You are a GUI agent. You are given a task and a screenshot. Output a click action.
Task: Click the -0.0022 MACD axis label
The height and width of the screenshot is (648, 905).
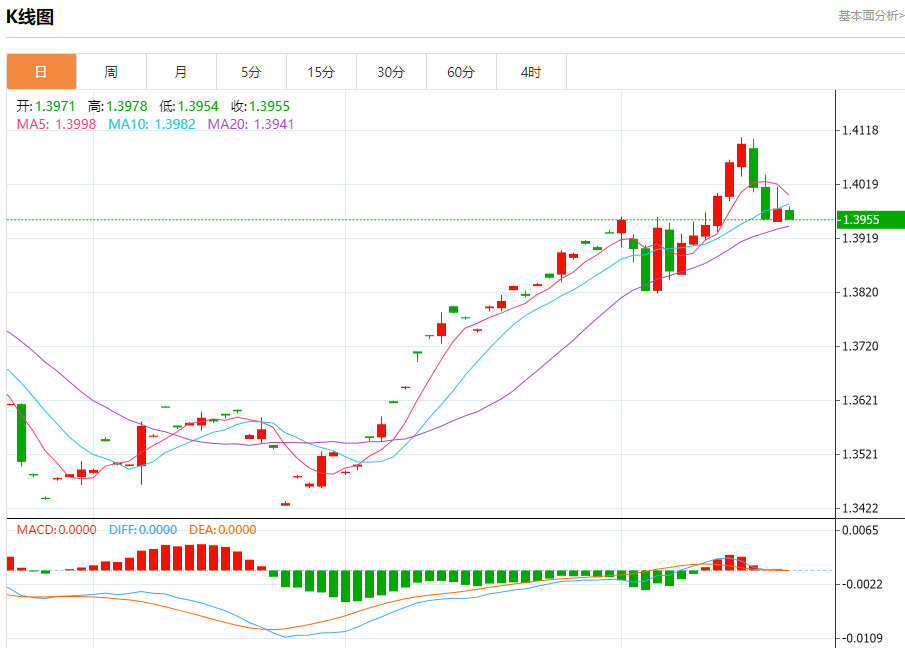[x=860, y=585]
